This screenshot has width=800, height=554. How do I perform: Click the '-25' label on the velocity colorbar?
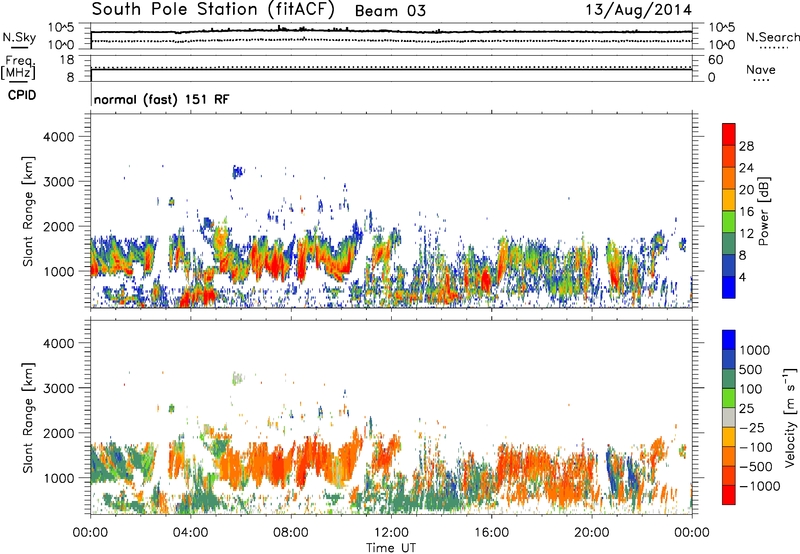point(753,427)
